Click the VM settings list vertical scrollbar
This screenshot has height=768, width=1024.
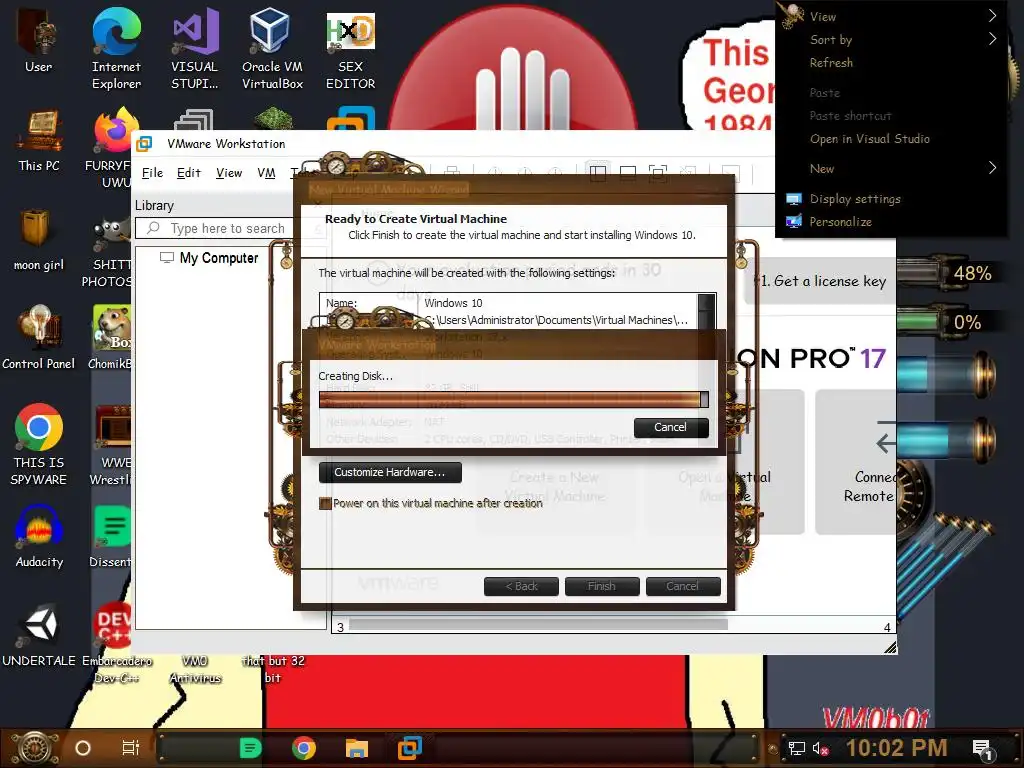click(707, 311)
